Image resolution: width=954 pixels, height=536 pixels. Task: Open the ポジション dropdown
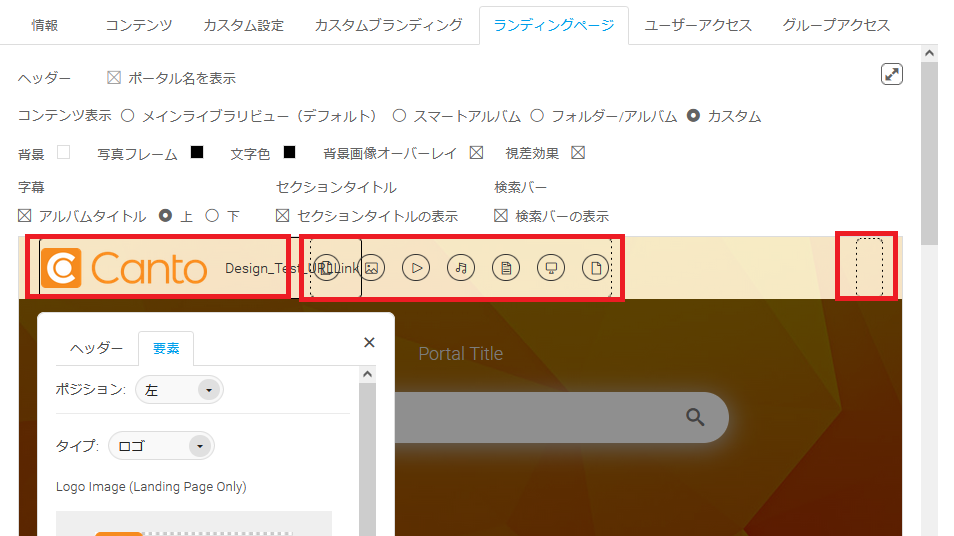[179, 390]
